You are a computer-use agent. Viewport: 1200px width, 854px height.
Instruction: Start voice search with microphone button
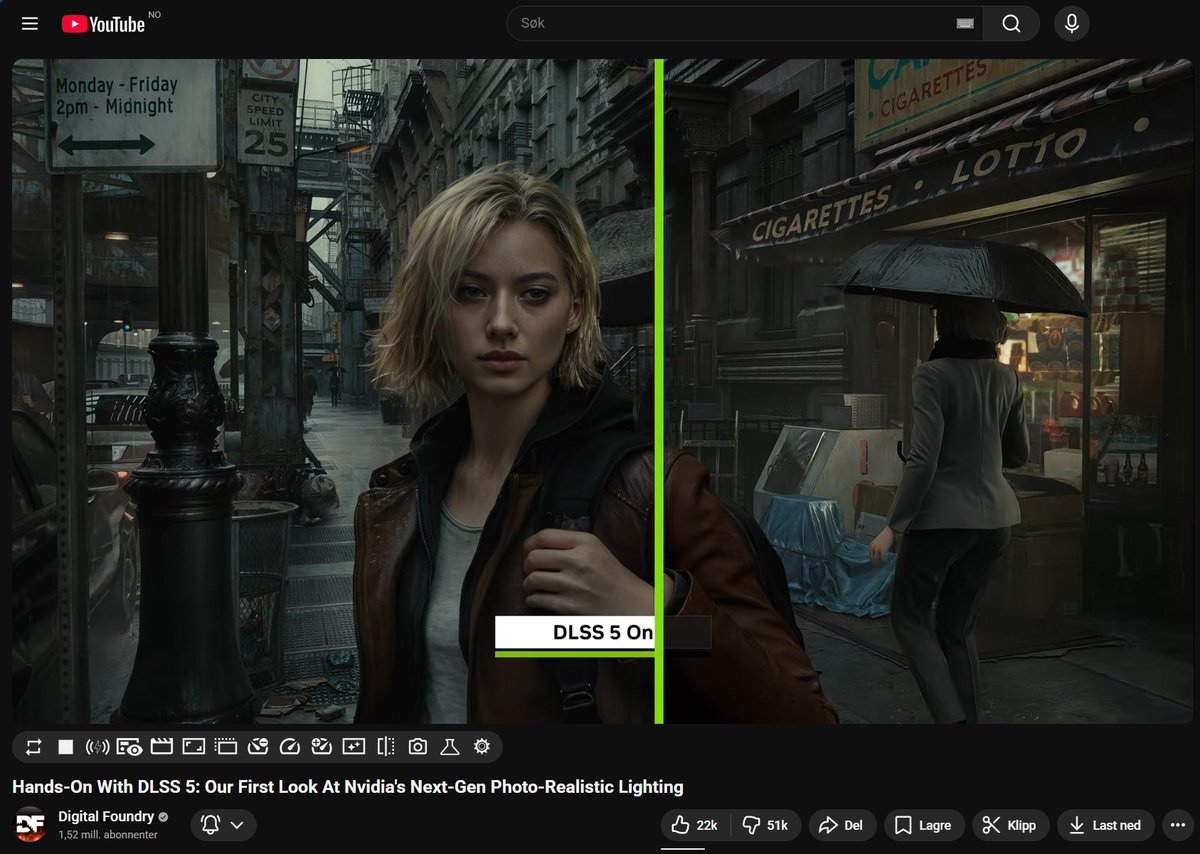click(x=1072, y=23)
